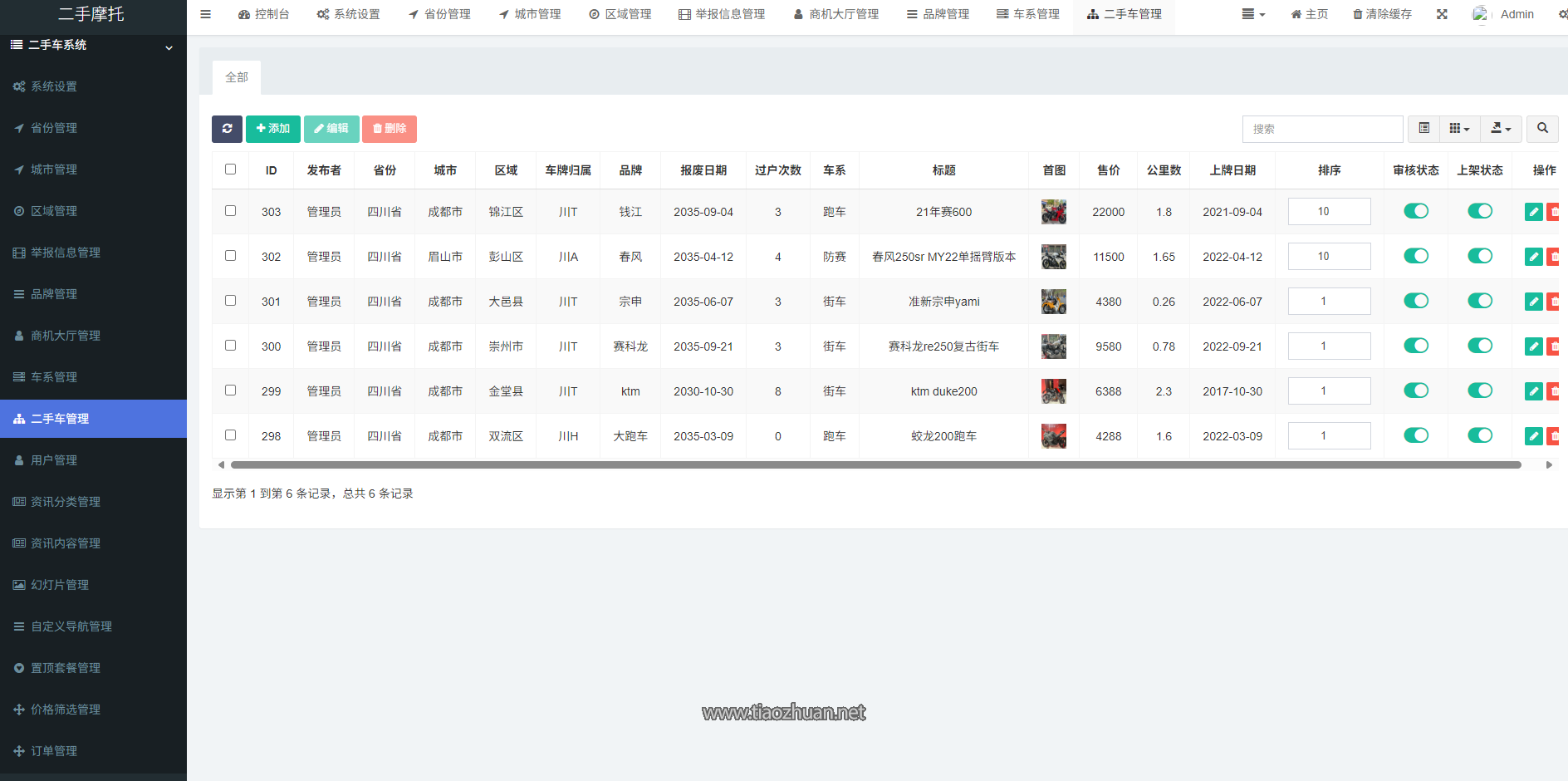Click the 排序 input for row 303
The width and height of the screenshot is (1568, 781).
point(1330,212)
